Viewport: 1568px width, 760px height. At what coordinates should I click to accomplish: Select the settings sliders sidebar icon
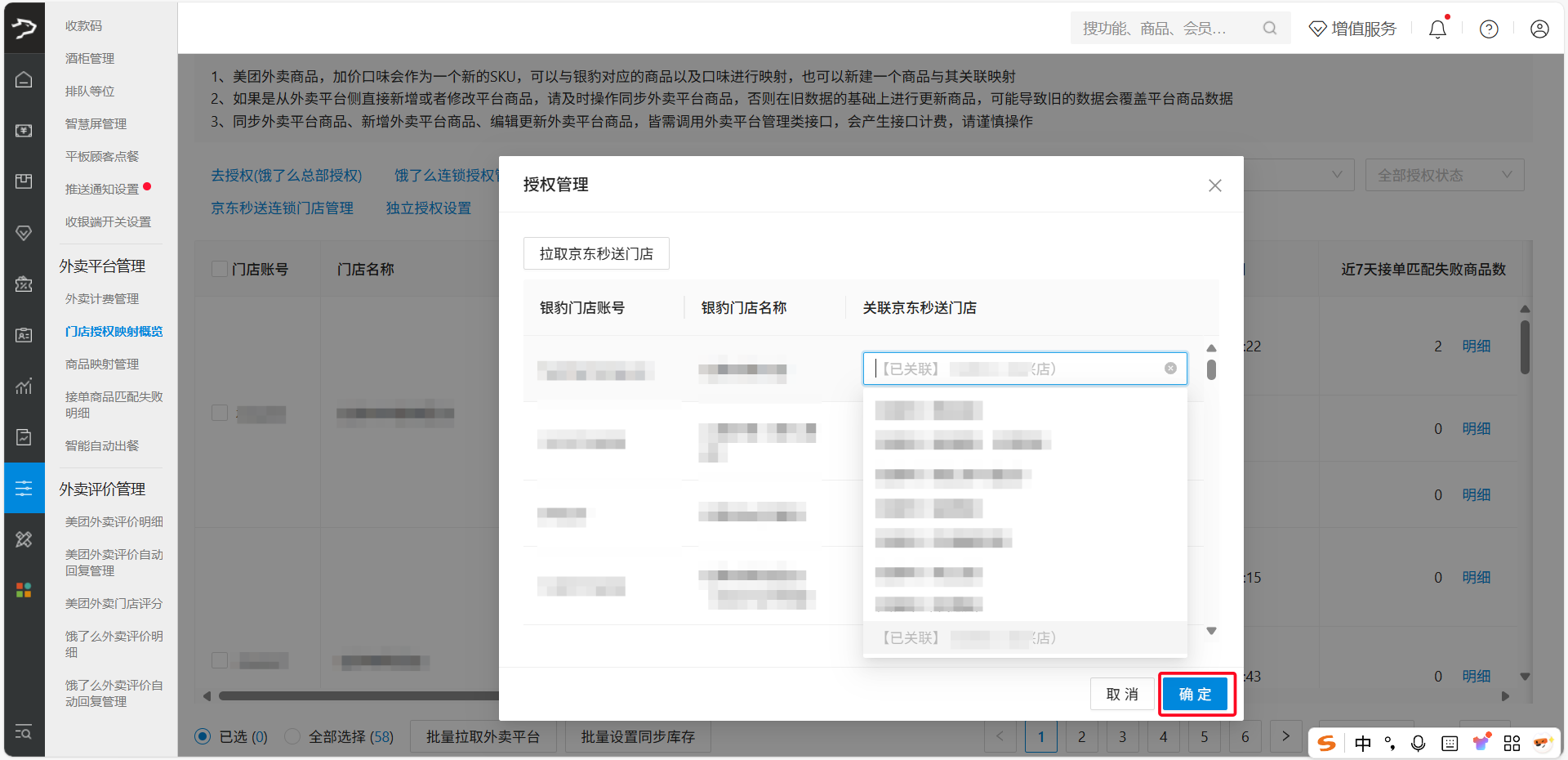(24, 488)
